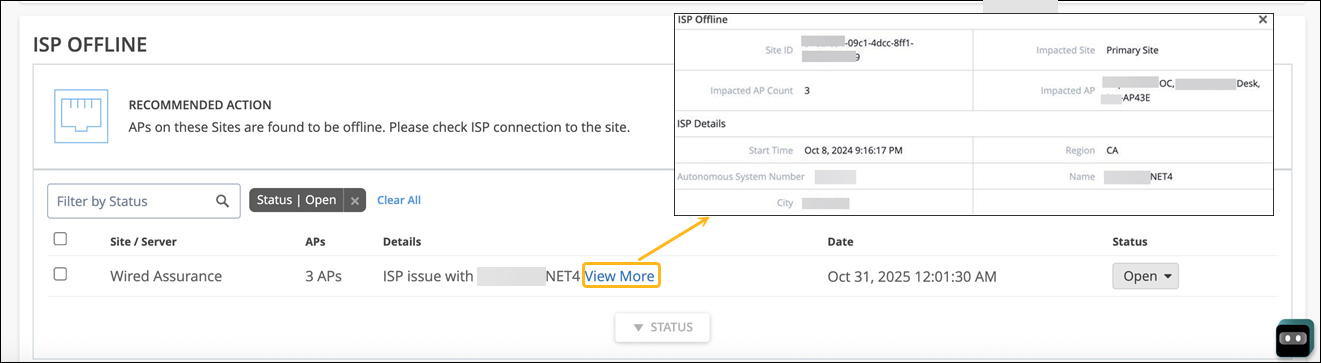Viewport: 1321px width, 363px height.
Task: Click the Status column header
Action: point(1130,242)
